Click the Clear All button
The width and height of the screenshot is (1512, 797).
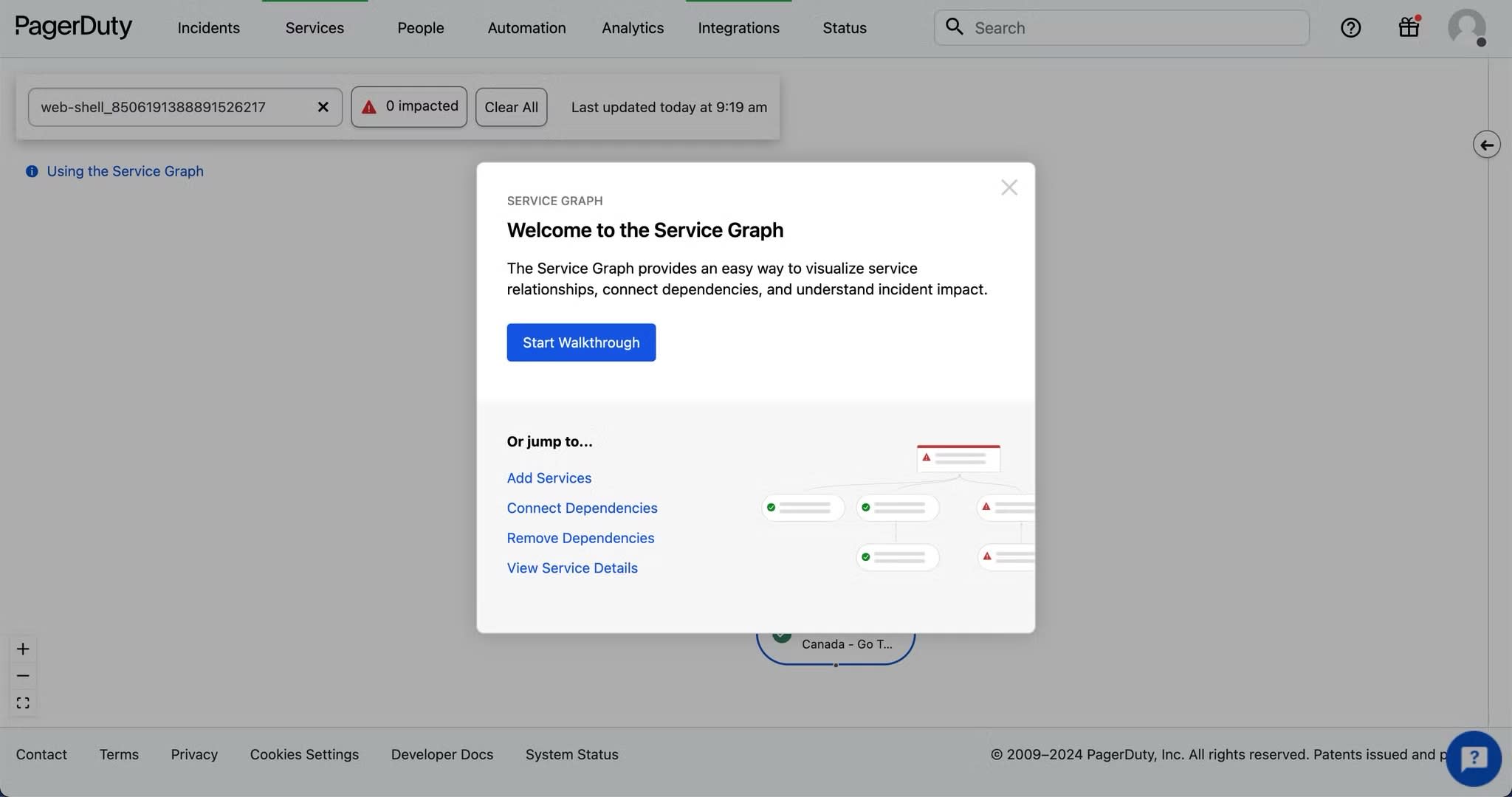pos(511,107)
